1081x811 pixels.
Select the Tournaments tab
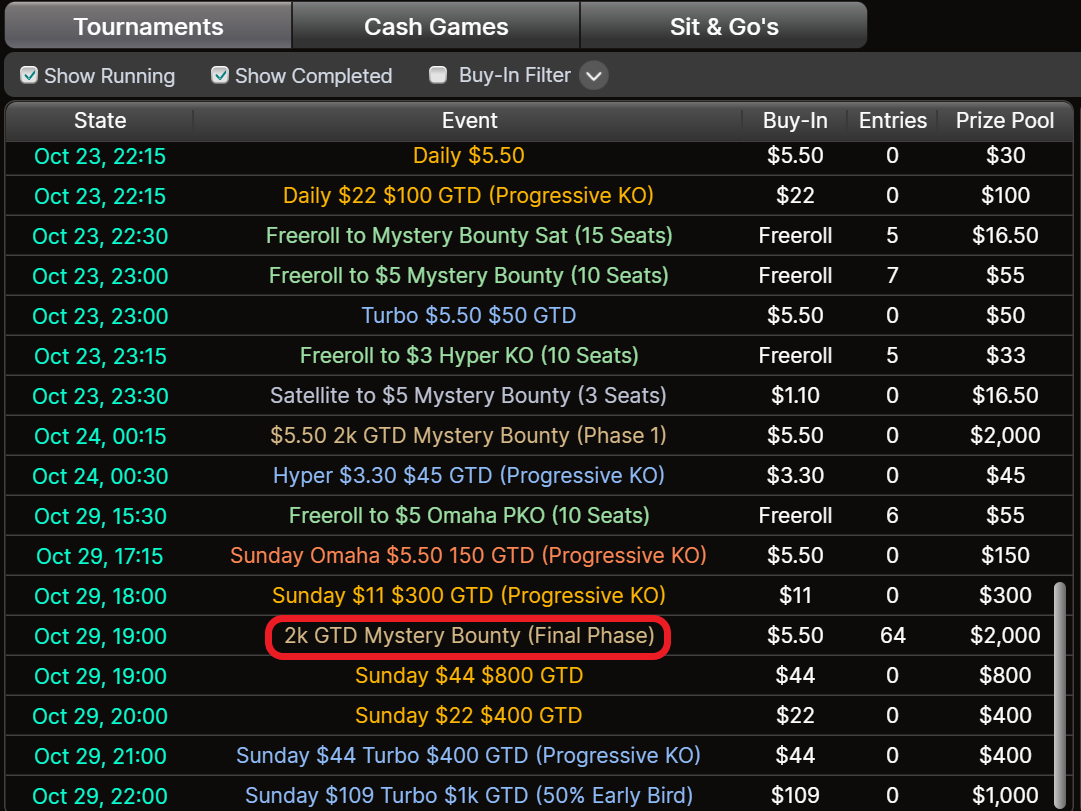146,26
